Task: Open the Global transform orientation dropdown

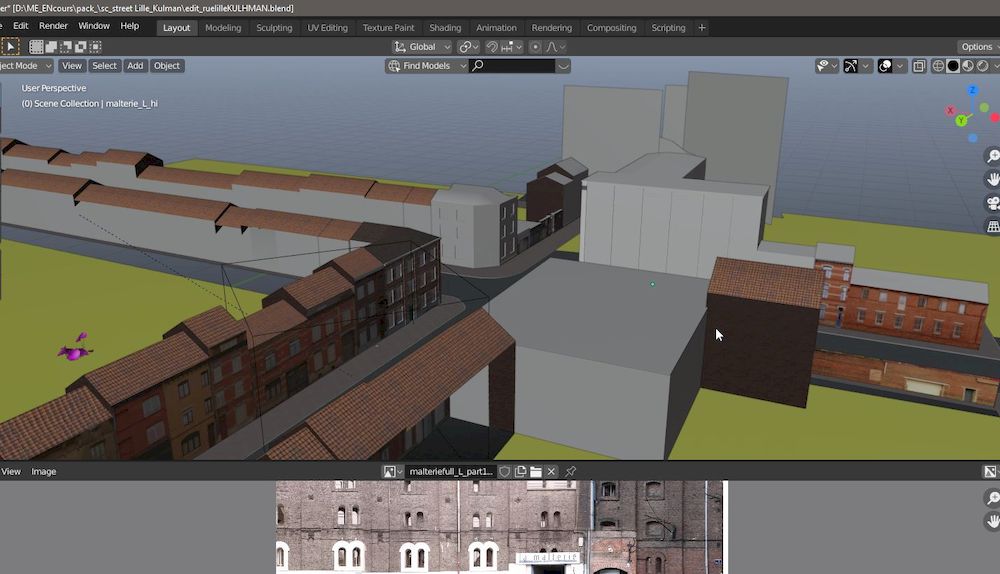Action: tap(423, 47)
